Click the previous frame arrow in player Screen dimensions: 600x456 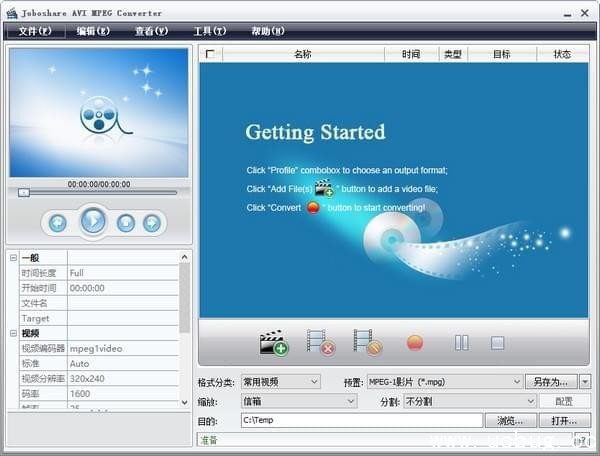(x=58, y=222)
